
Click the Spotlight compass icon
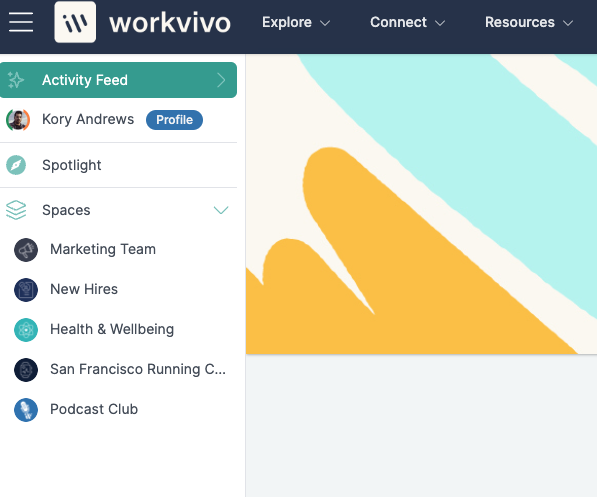(16, 165)
